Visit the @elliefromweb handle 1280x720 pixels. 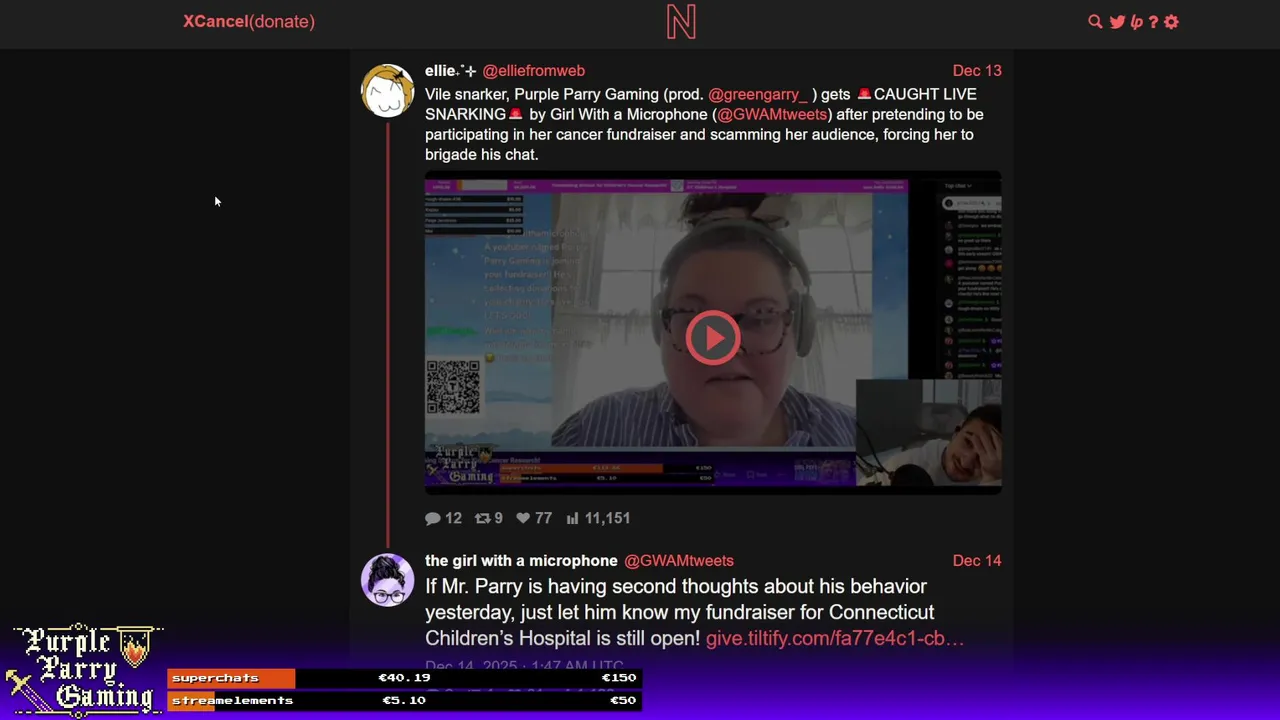[534, 71]
